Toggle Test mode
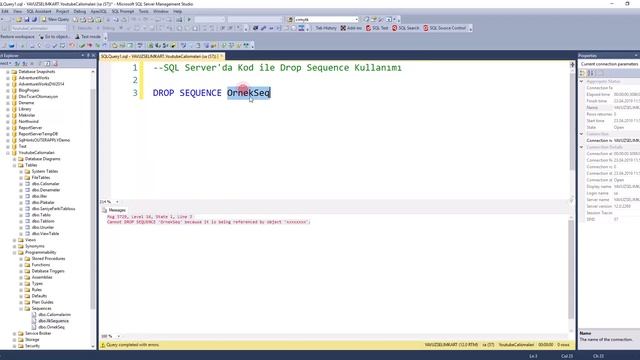This screenshot has height=360, width=640. [88, 37]
